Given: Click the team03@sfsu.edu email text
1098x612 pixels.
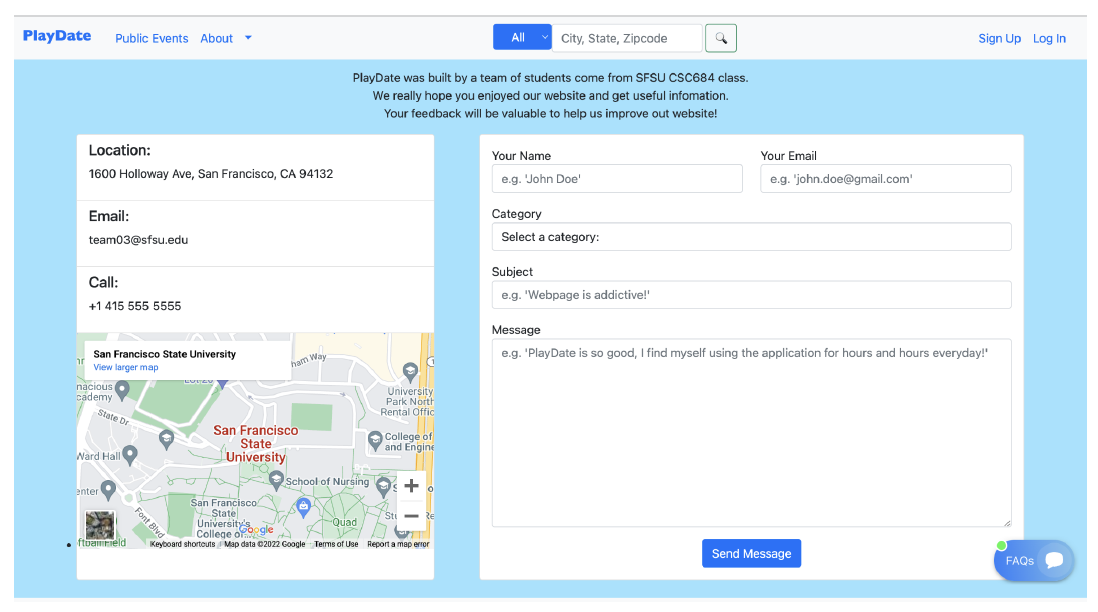Looking at the screenshot, I should 138,239.
